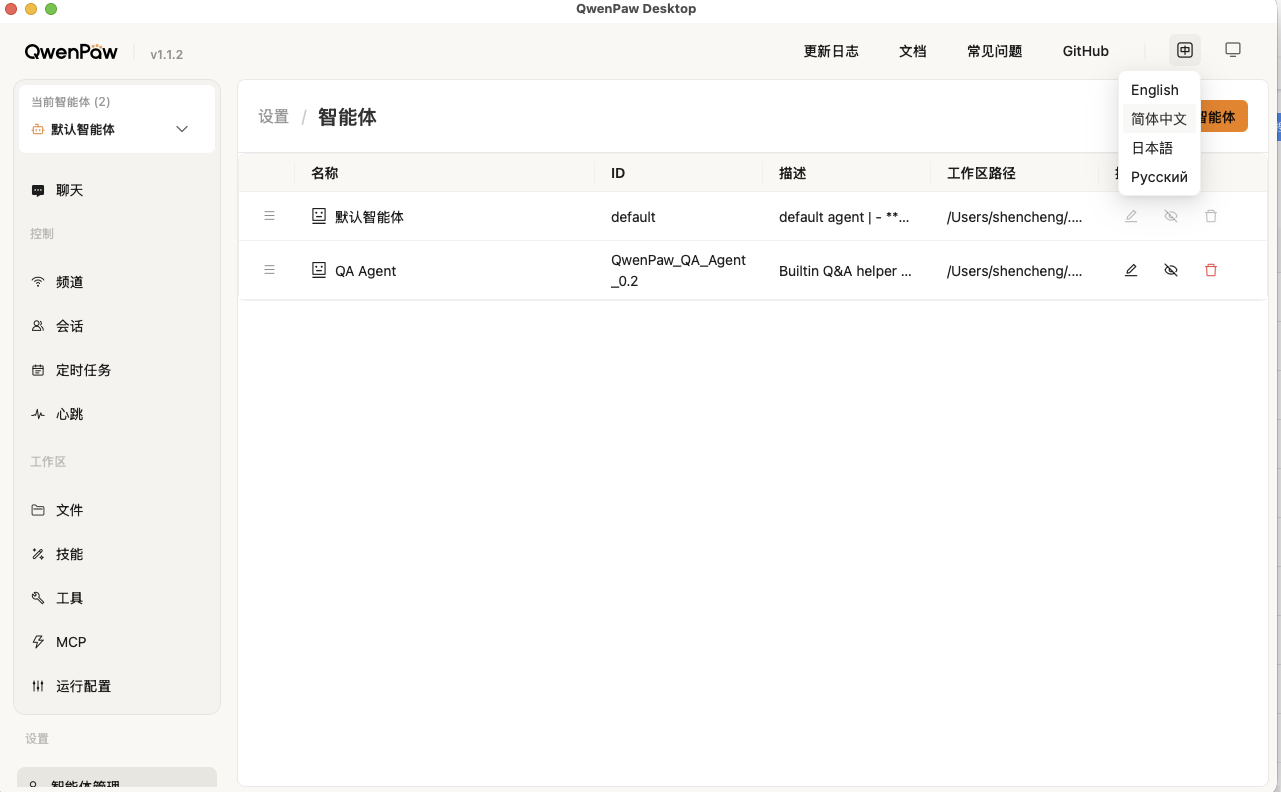The image size is (1281, 792).
Task: Edit the QA Agent row
Action: point(1131,270)
